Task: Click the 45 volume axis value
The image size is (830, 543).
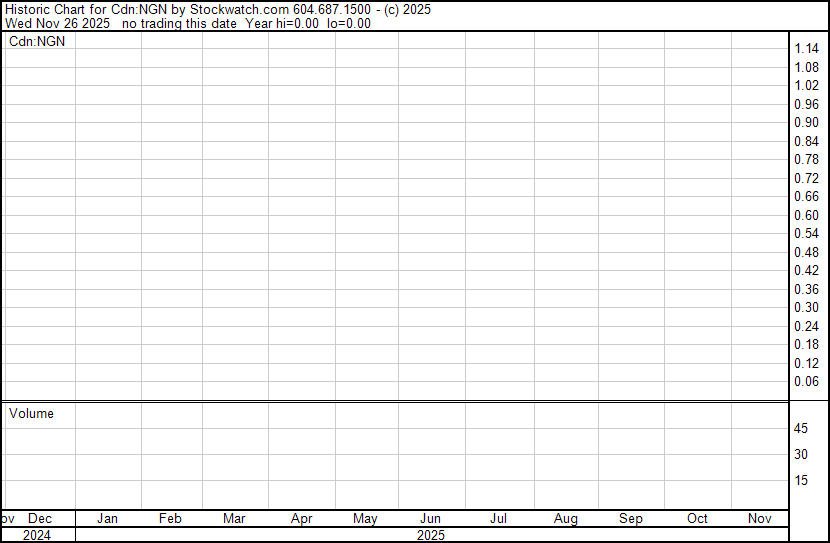Action: tap(801, 428)
